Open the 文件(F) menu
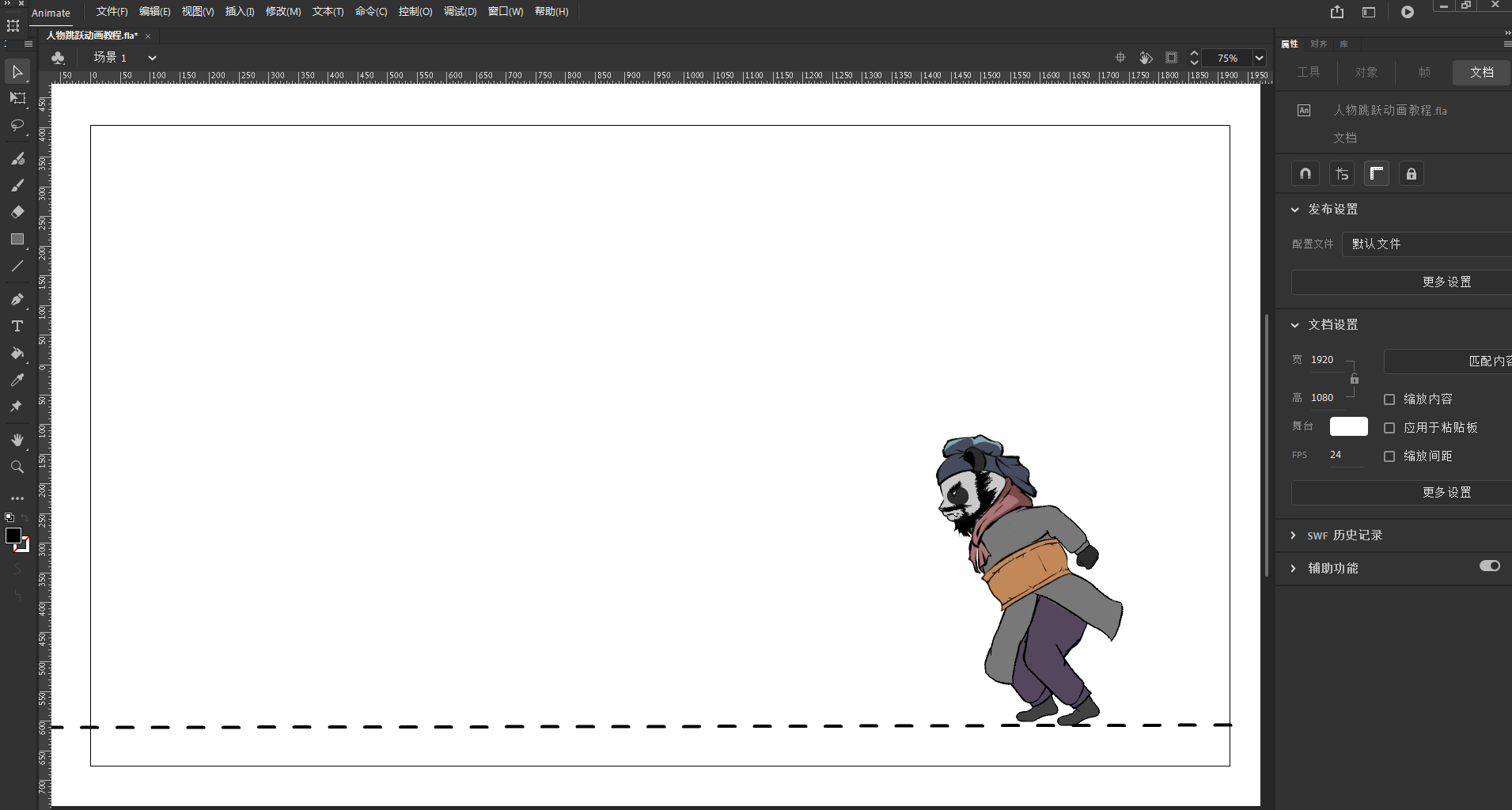The height and width of the screenshot is (810, 1512). [112, 12]
